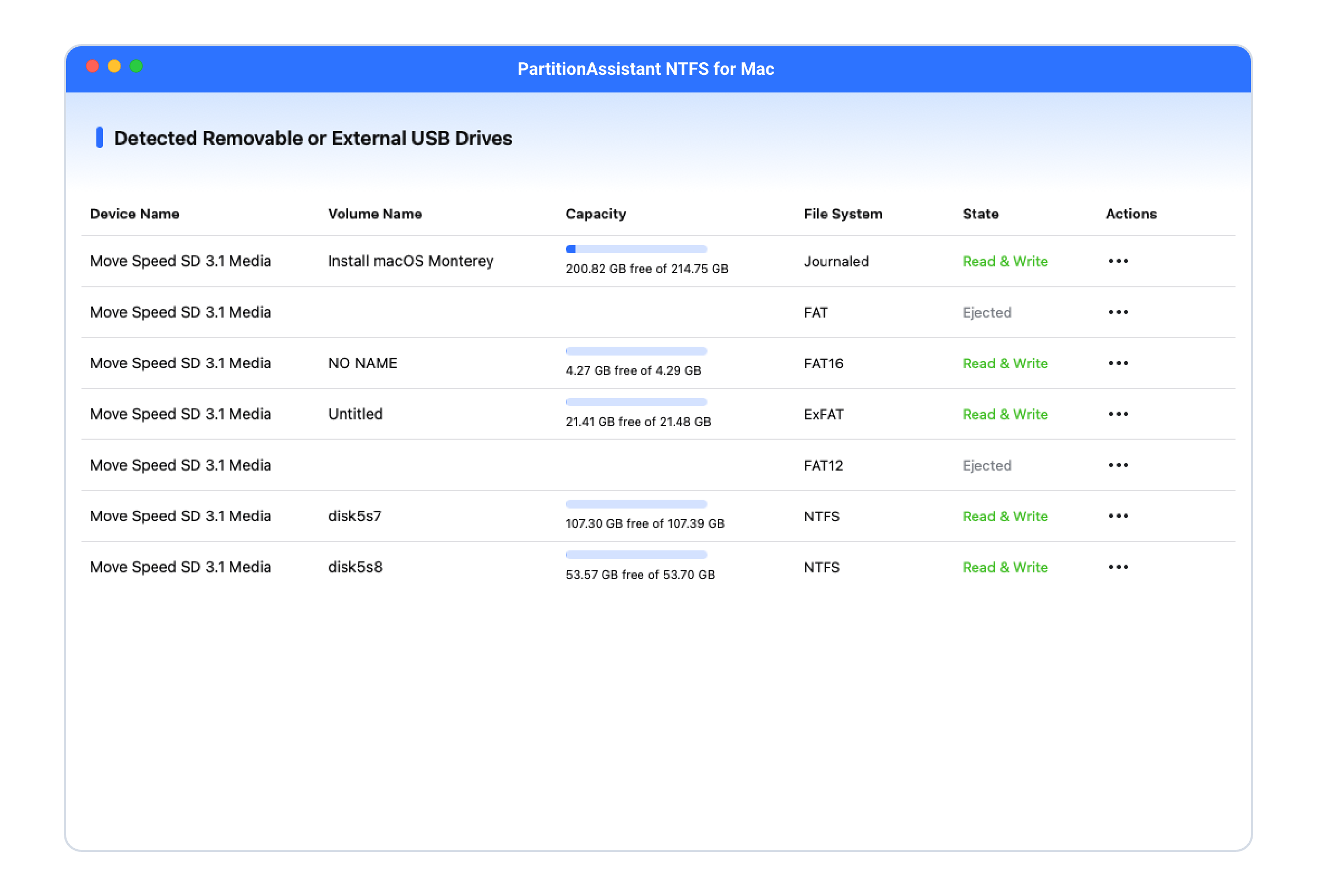Click capacity bar of disk5s8 volume

(636, 555)
